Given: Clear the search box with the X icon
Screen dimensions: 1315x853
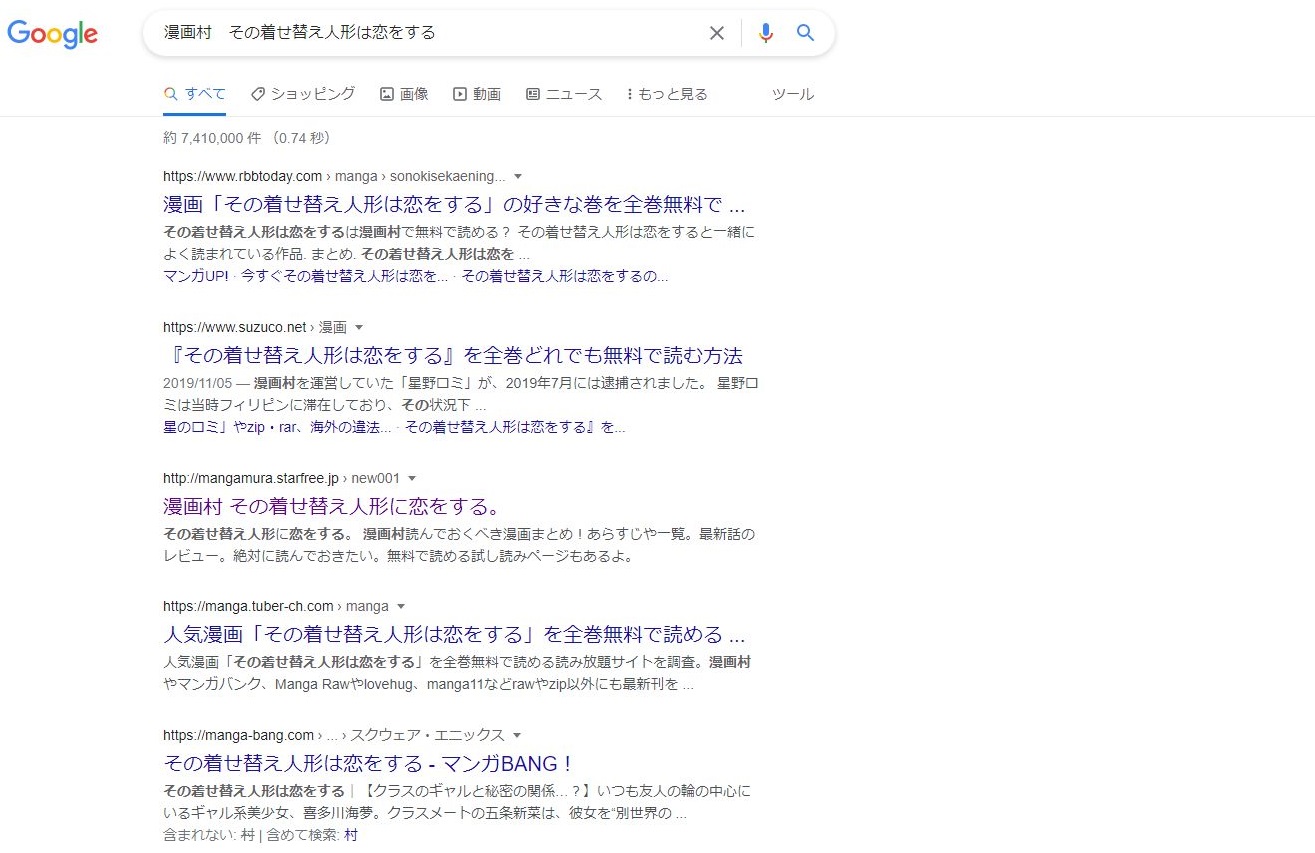Looking at the screenshot, I should tap(717, 33).
